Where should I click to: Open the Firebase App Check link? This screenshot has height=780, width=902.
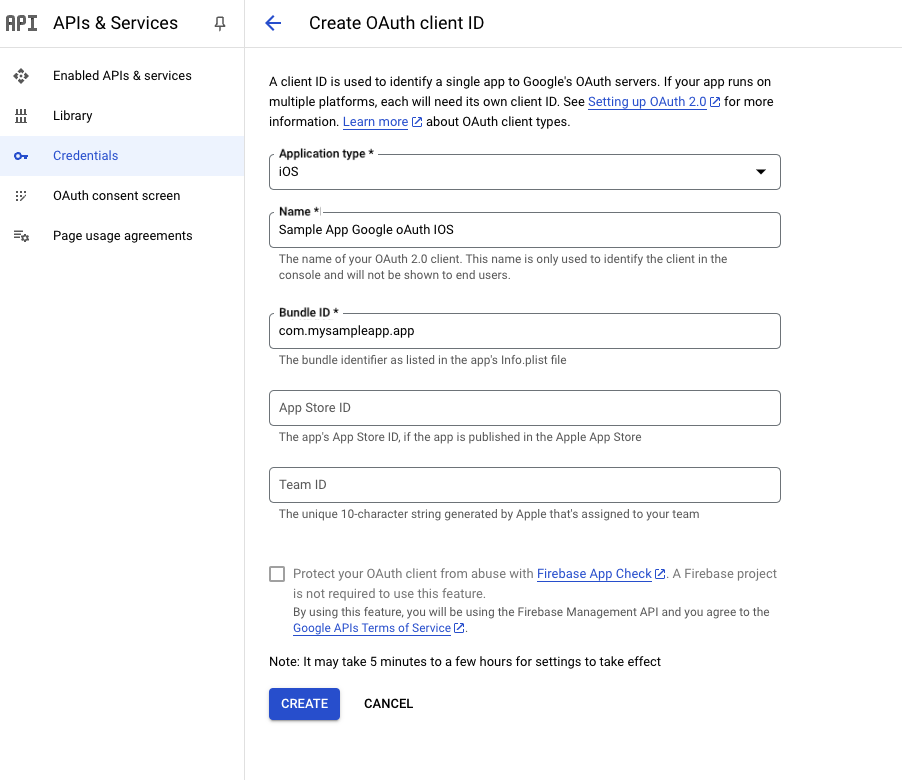click(x=594, y=573)
